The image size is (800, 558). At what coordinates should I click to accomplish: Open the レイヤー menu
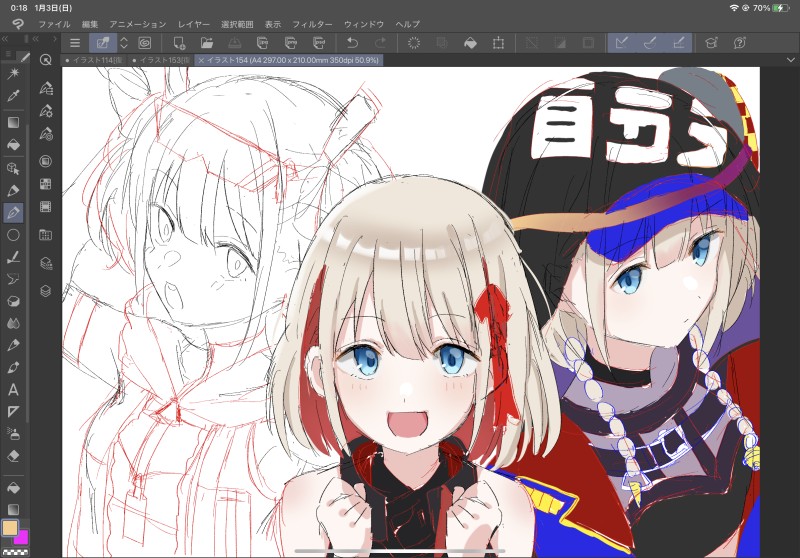click(x=193, y=24)
